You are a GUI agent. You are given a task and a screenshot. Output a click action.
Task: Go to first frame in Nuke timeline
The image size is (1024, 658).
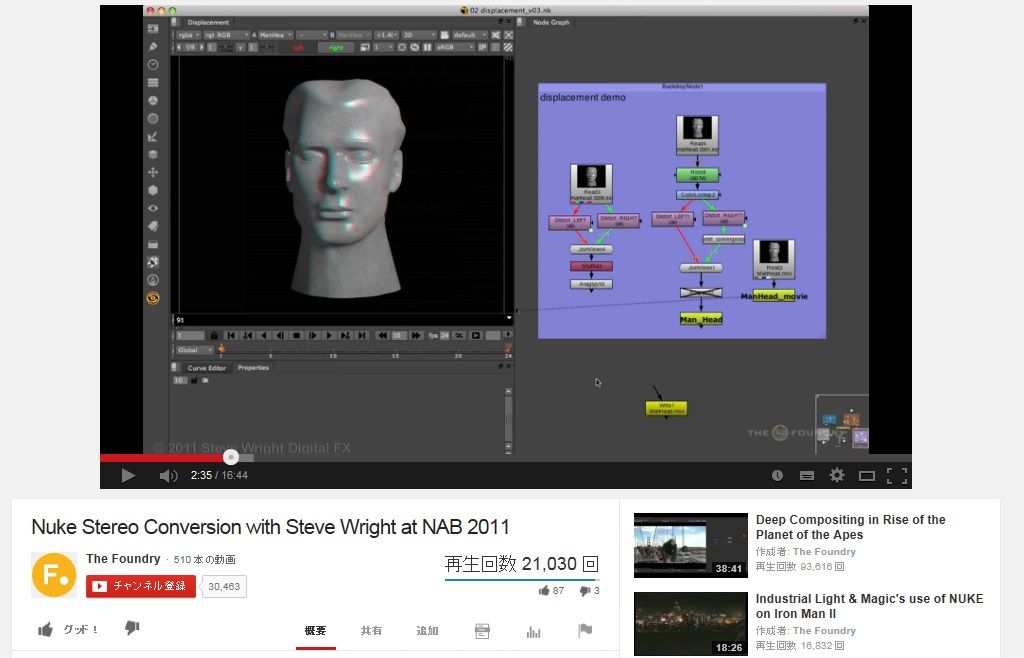231,336
